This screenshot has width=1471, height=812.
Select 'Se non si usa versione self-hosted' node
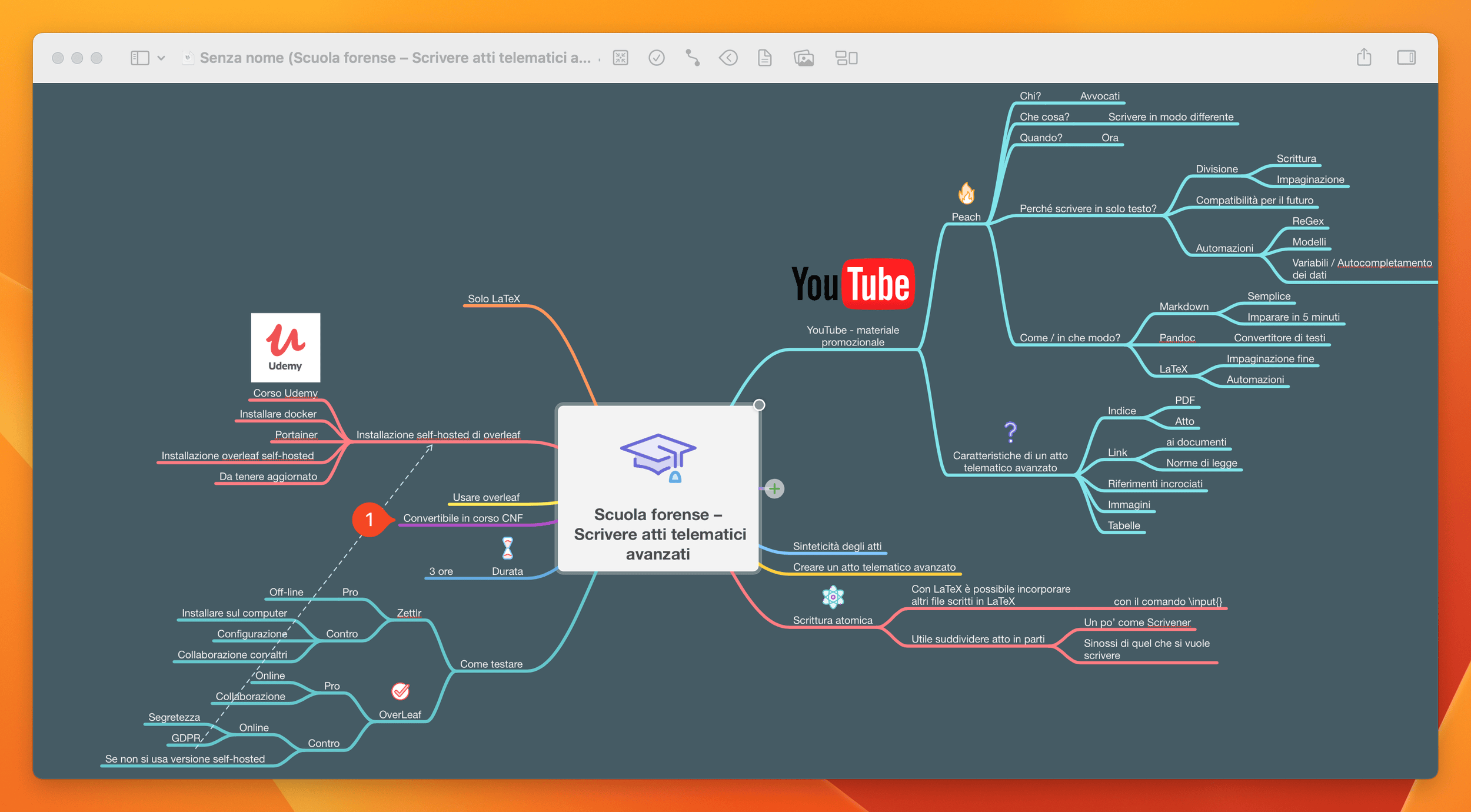(x=185, y=759)
